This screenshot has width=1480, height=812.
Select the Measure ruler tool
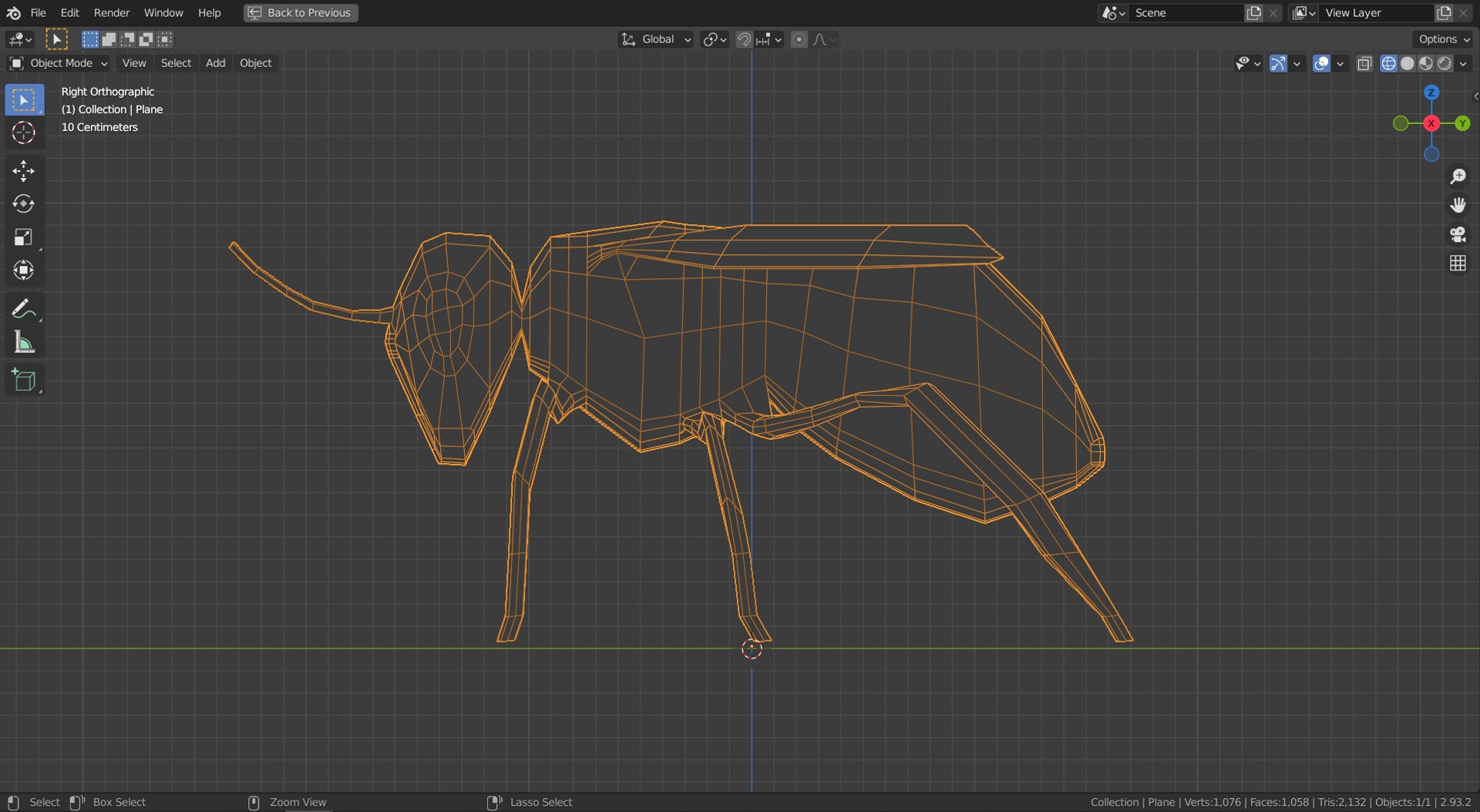pos(24,342)
